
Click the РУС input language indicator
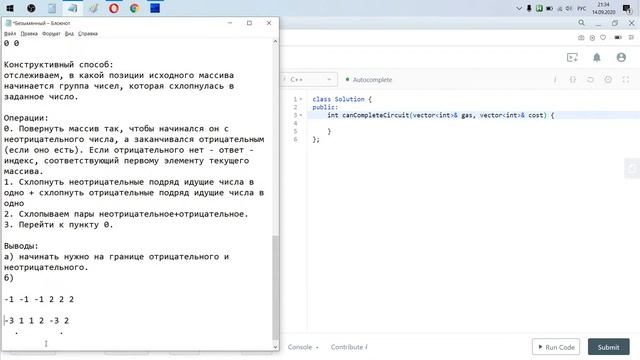(x=582, y=8)
